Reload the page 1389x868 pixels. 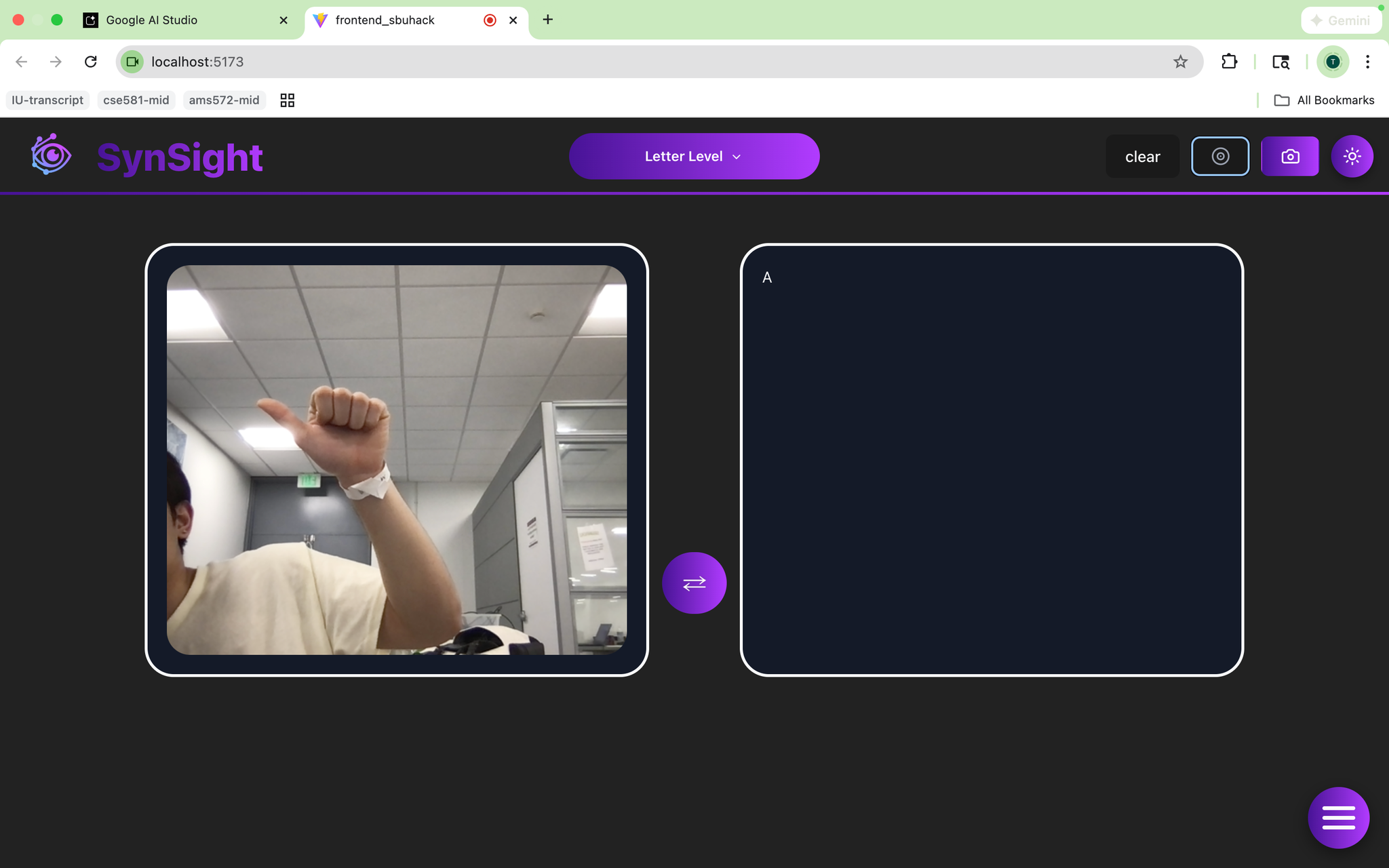(x=90, y=62)
